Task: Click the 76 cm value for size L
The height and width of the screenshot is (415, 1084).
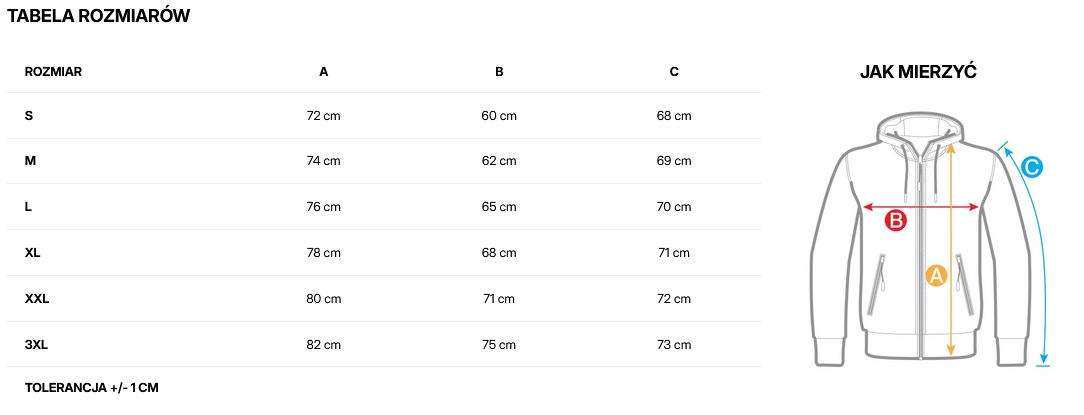Action: (323, 207)
